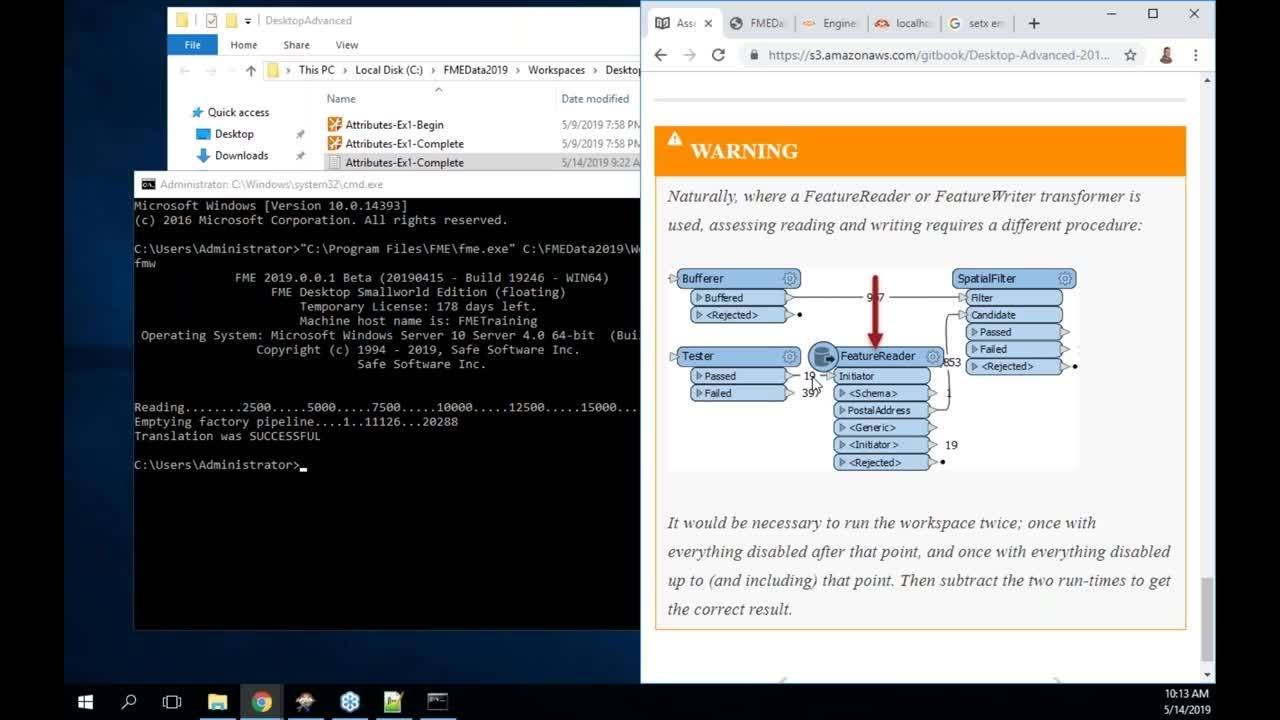Select the Attributes-Ex1-Complete file dated 5/9/2019
1280x720 pixels.
(404, 144)
